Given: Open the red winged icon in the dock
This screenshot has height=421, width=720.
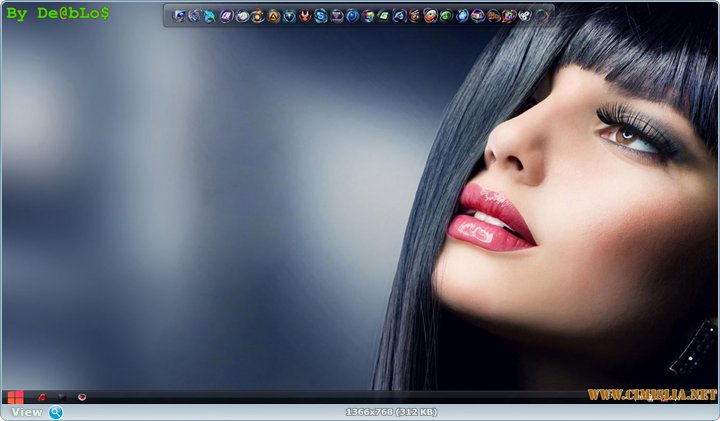Looking at the screenshot, I should click(x=304, y=16).
